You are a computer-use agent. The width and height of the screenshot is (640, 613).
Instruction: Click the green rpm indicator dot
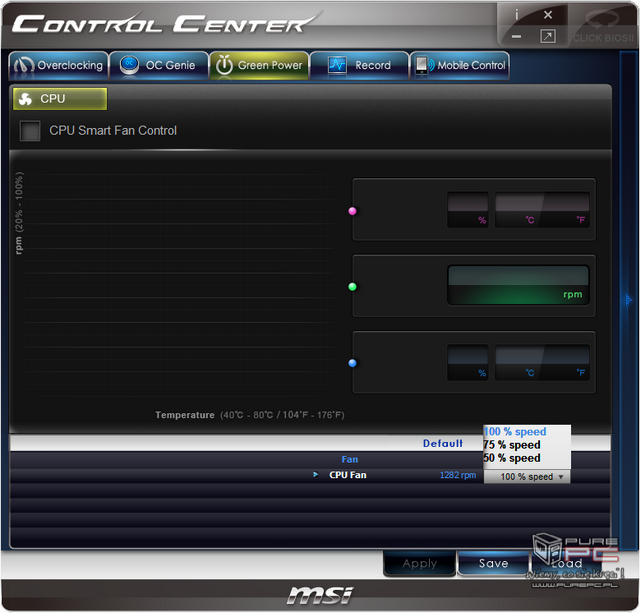point(352,287)
